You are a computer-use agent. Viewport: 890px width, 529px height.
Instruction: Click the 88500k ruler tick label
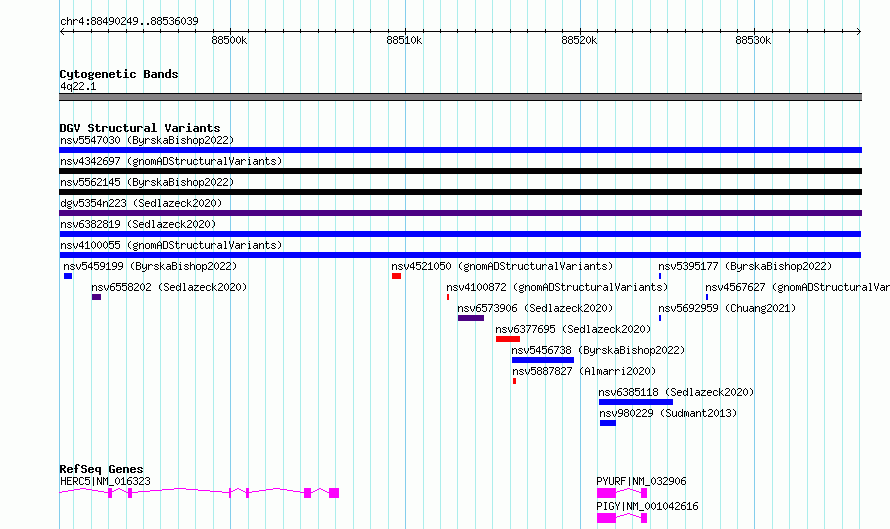tap(229, 40)
